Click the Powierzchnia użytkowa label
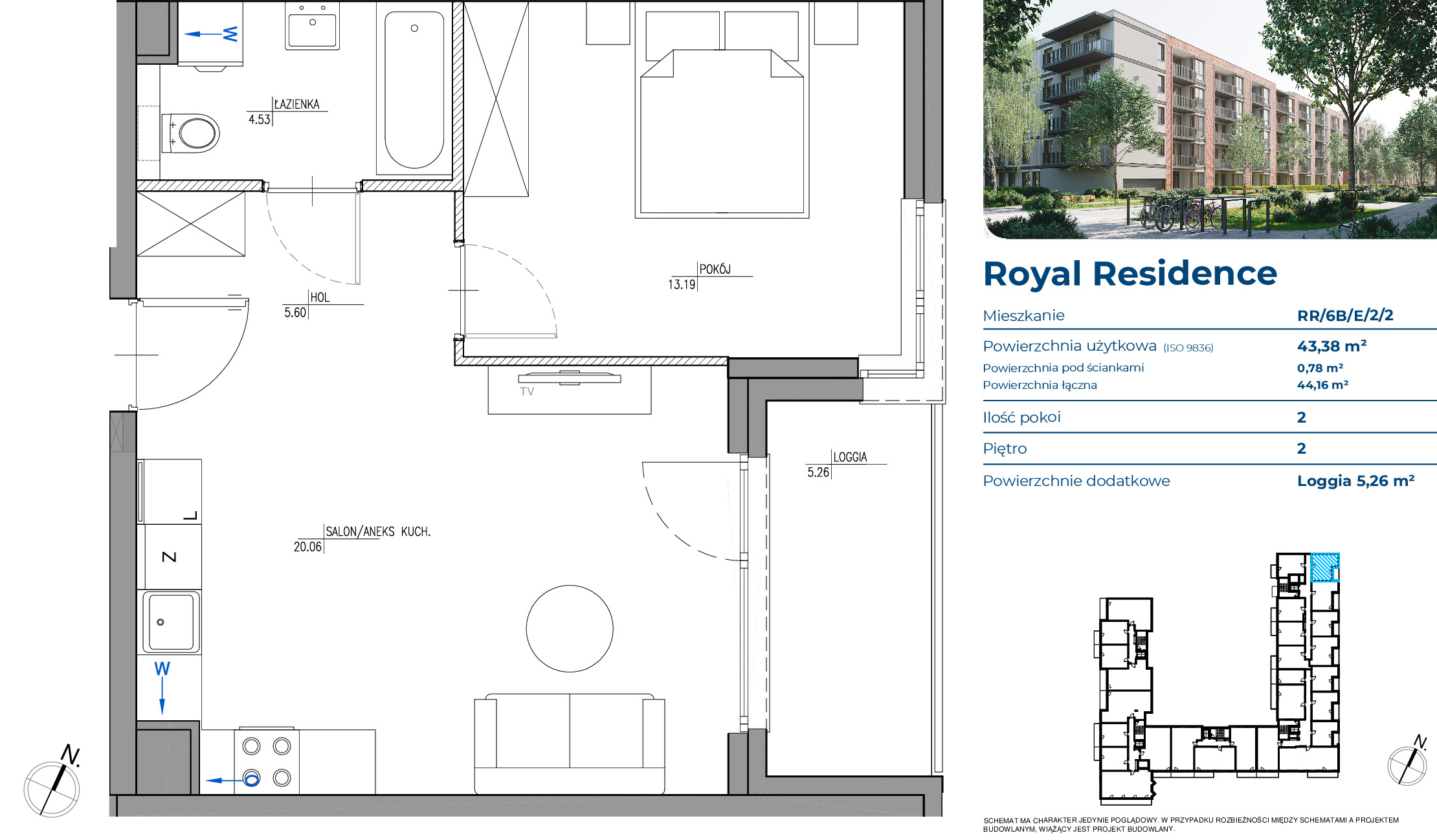This screenshot has height=840, width=1437. coord(1069,346)
